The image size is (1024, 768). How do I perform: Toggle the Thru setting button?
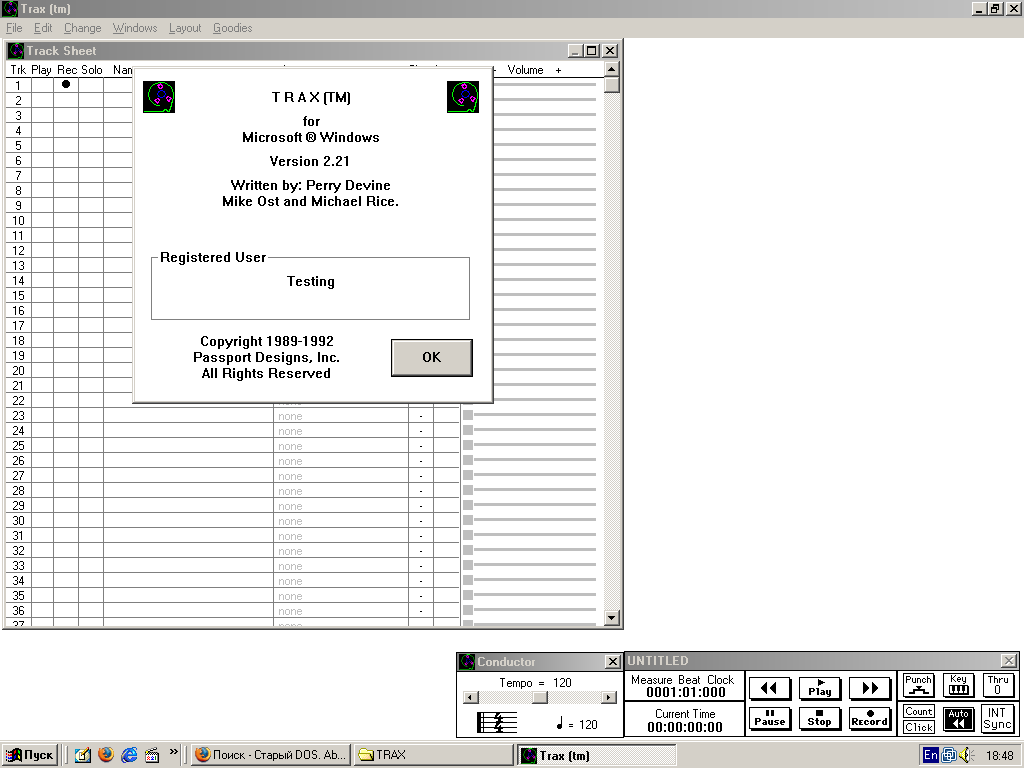click(997, 685)
